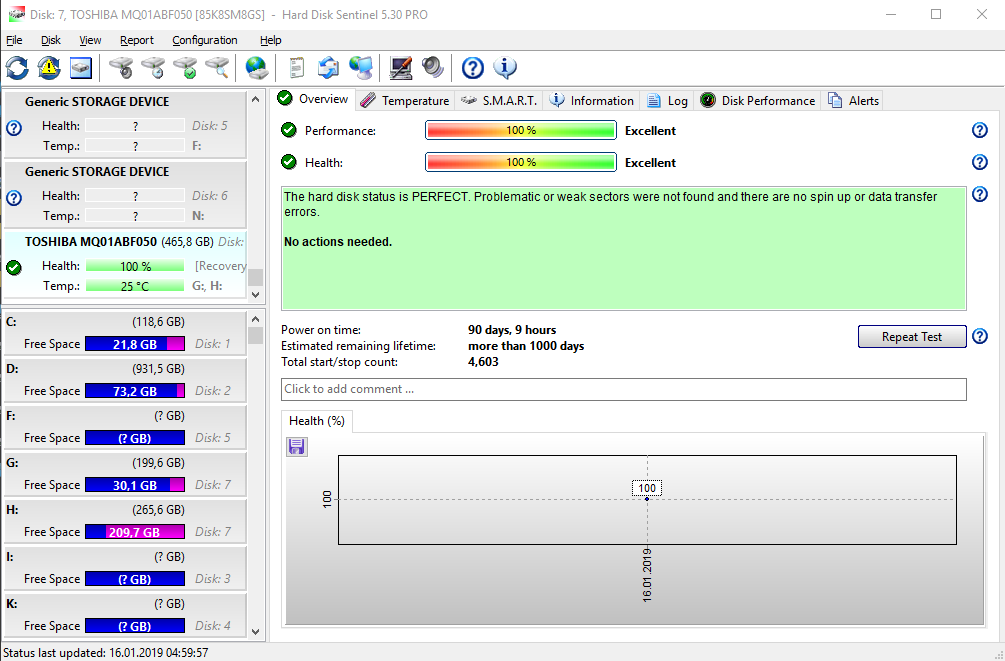Image resolution: width=1005 pixels, height=661 pixels.
Task: Click help icon next to Performance bar
Action: pyautogui.click(x=979, y=131)
